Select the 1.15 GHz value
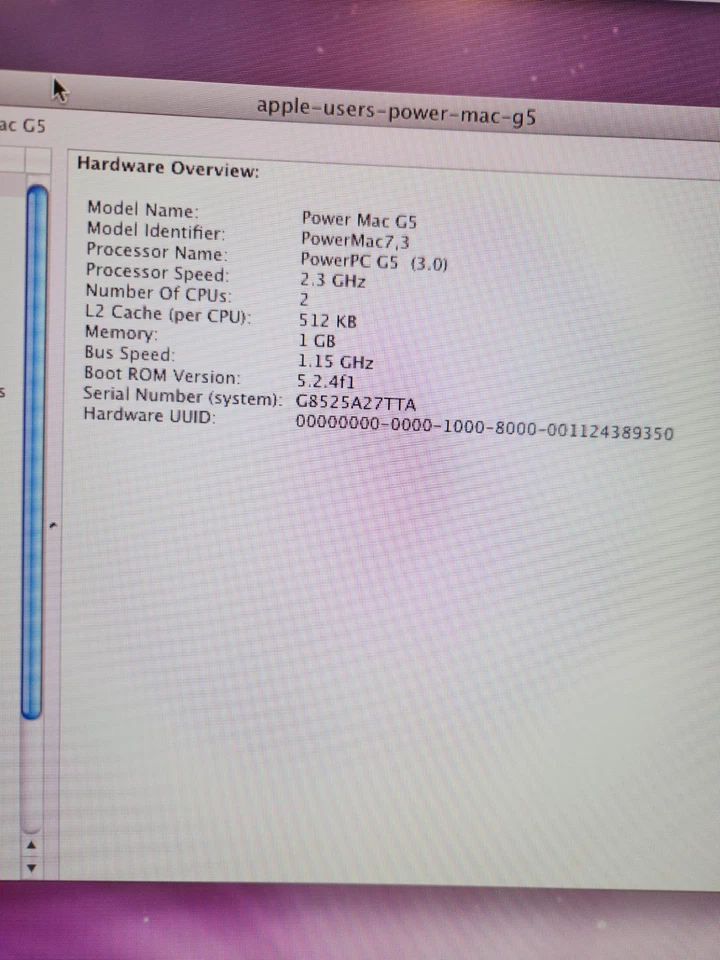720x960 pixels. 336,361
